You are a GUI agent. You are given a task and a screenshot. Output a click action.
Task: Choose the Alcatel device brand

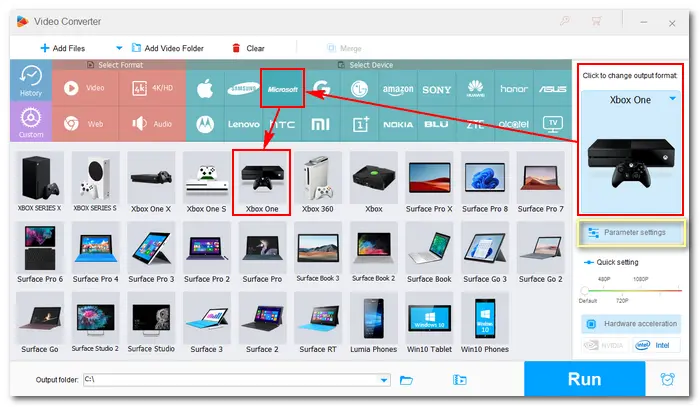click(514, 124)
